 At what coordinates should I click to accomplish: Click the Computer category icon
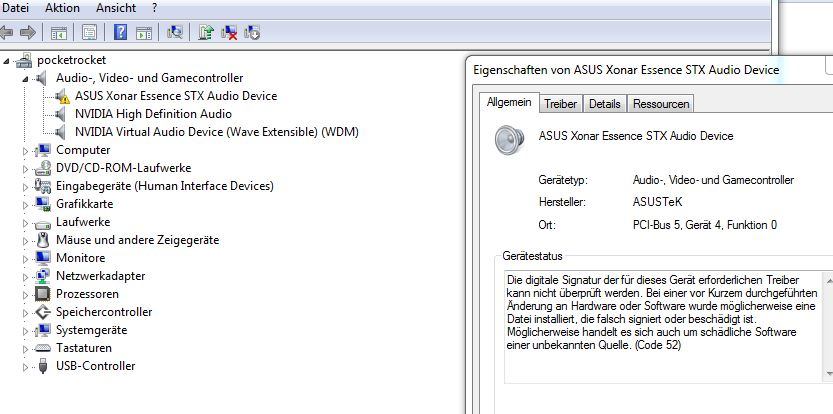42,150
